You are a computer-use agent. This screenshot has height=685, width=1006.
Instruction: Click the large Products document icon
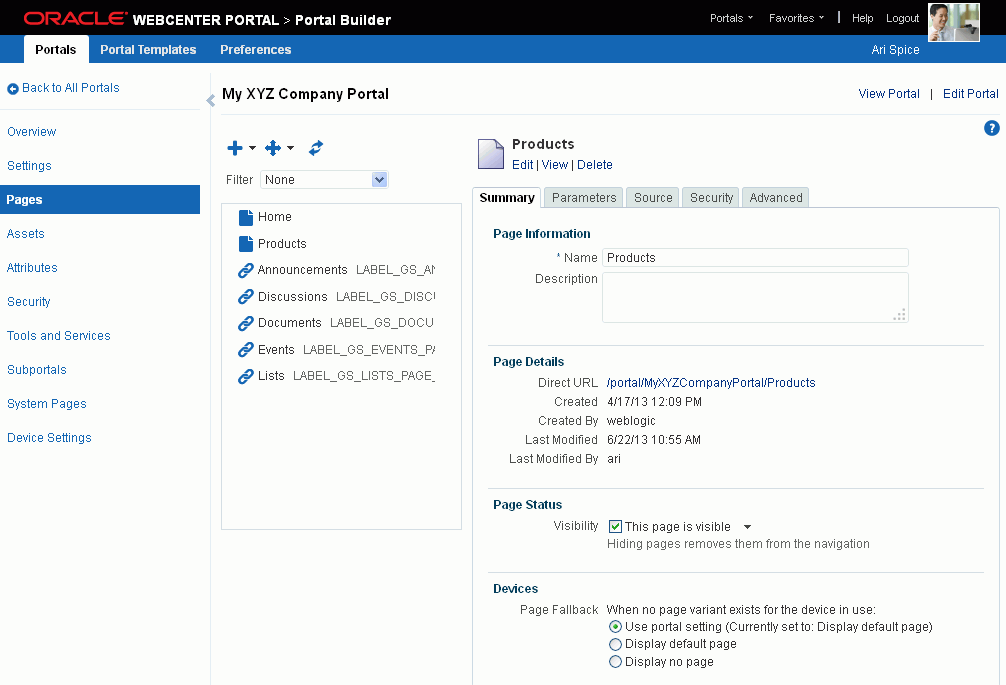point(491,154)
